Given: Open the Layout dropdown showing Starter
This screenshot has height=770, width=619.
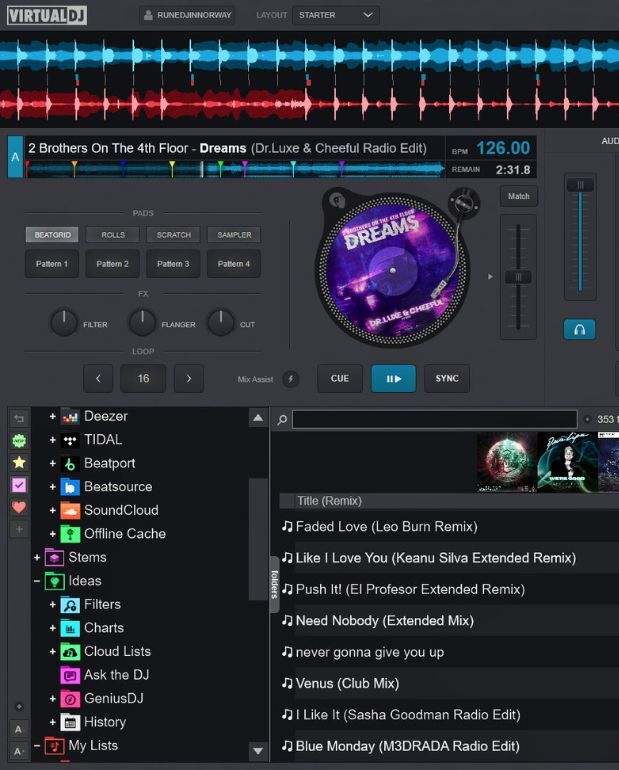Looking at the screenshot, I should [336, 15].
